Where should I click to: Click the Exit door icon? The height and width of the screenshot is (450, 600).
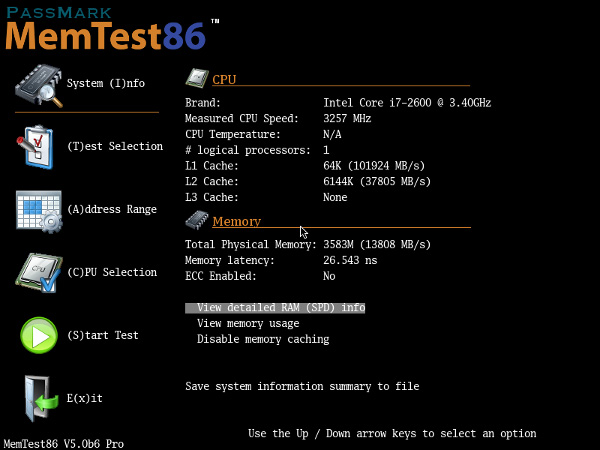41,399
